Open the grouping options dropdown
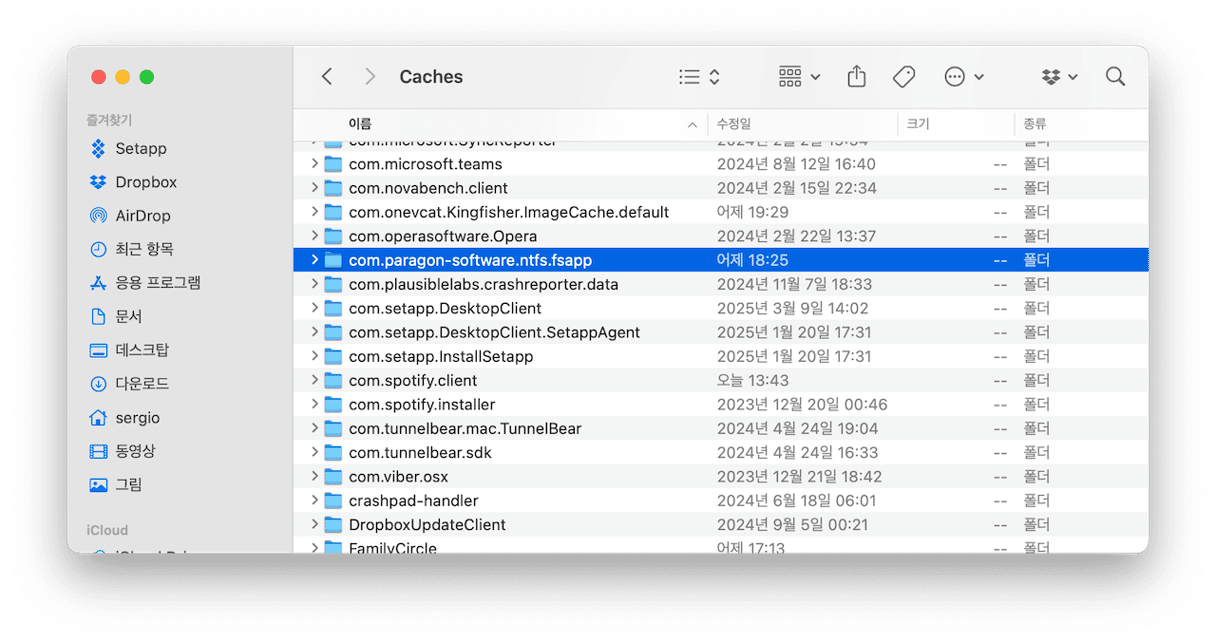This screenshot has height=642, width=1216. coord(799,77)
